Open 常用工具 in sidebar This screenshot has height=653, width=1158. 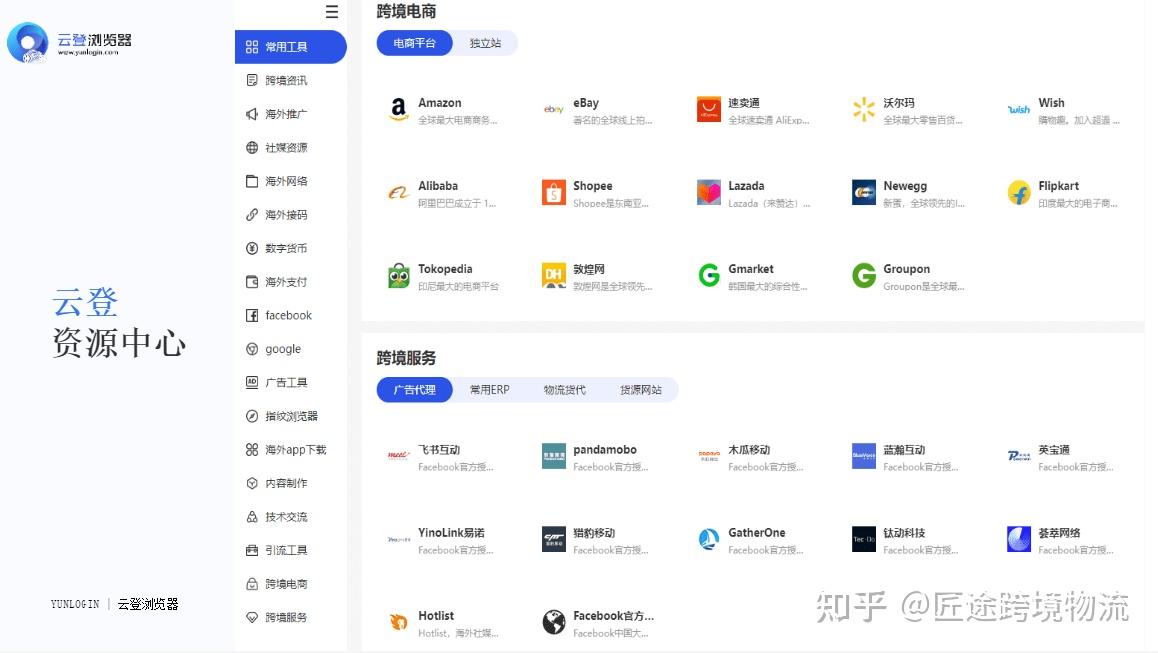click(x=291, y=47)
